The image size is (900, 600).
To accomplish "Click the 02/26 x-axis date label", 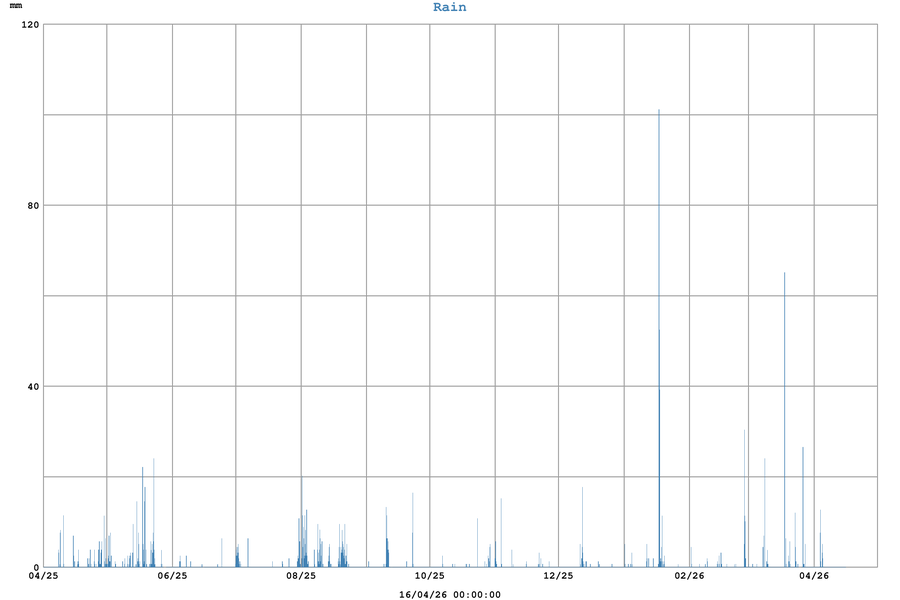I will [x=690, y=576].
